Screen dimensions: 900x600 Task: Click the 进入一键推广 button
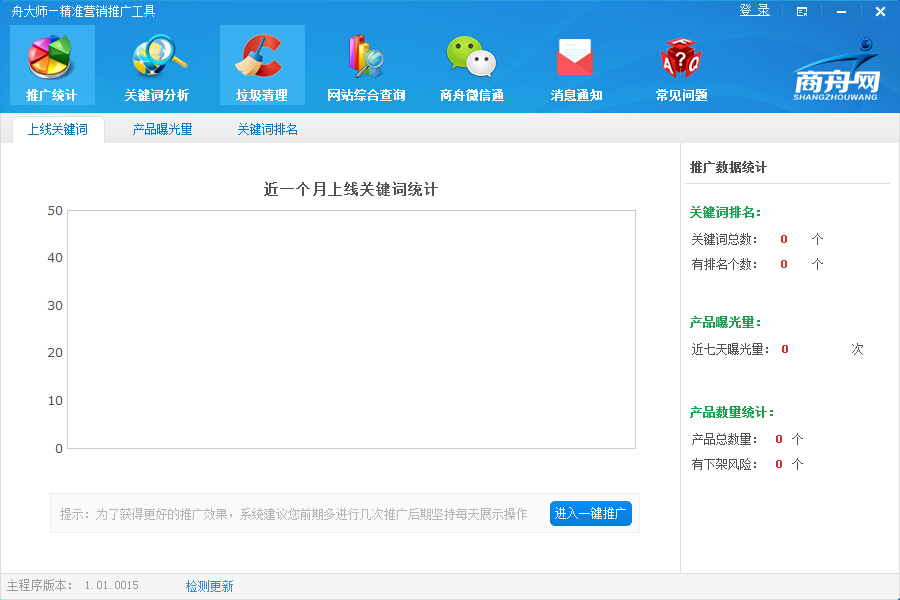(x=590, y=513)
